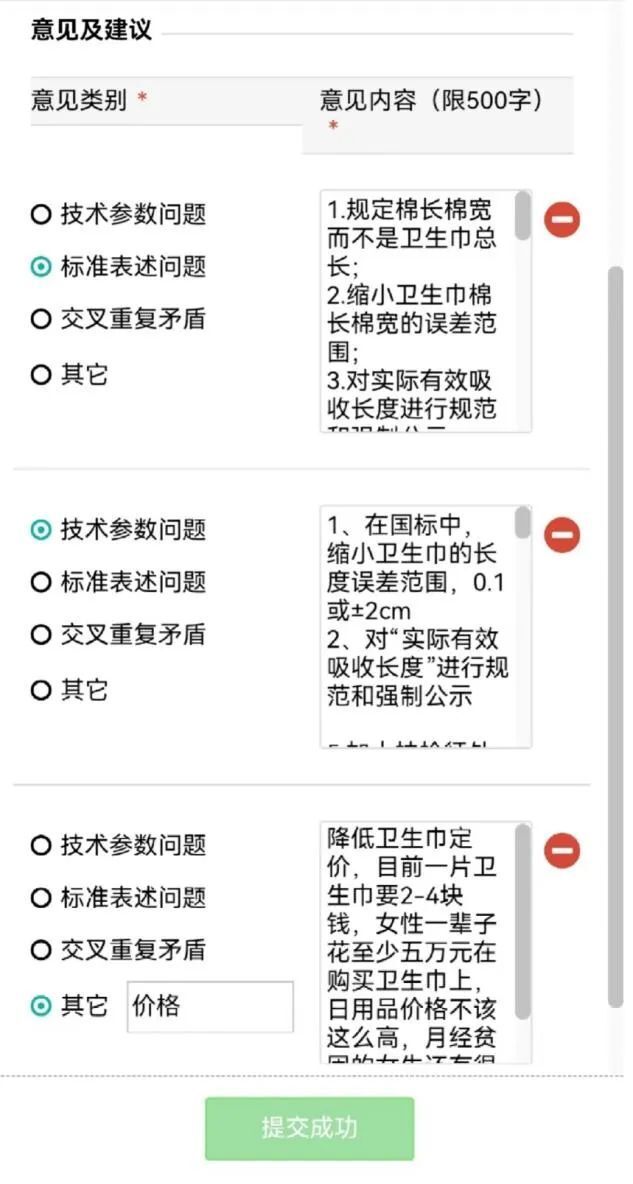This screenshot has height=1184, width=633.
Task: Pick 其它 option in the first opinion group
Action: pos(41,375)
